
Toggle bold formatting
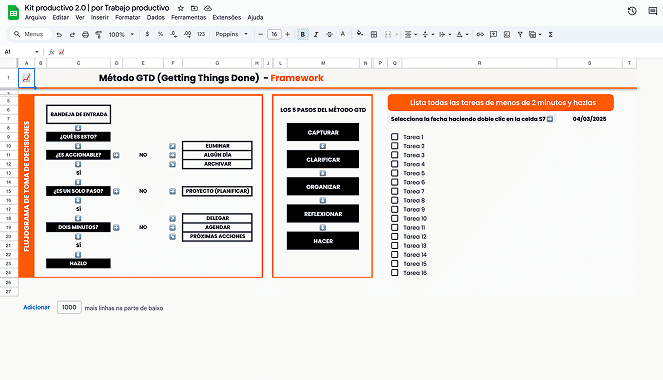click(x=302, y=34)
